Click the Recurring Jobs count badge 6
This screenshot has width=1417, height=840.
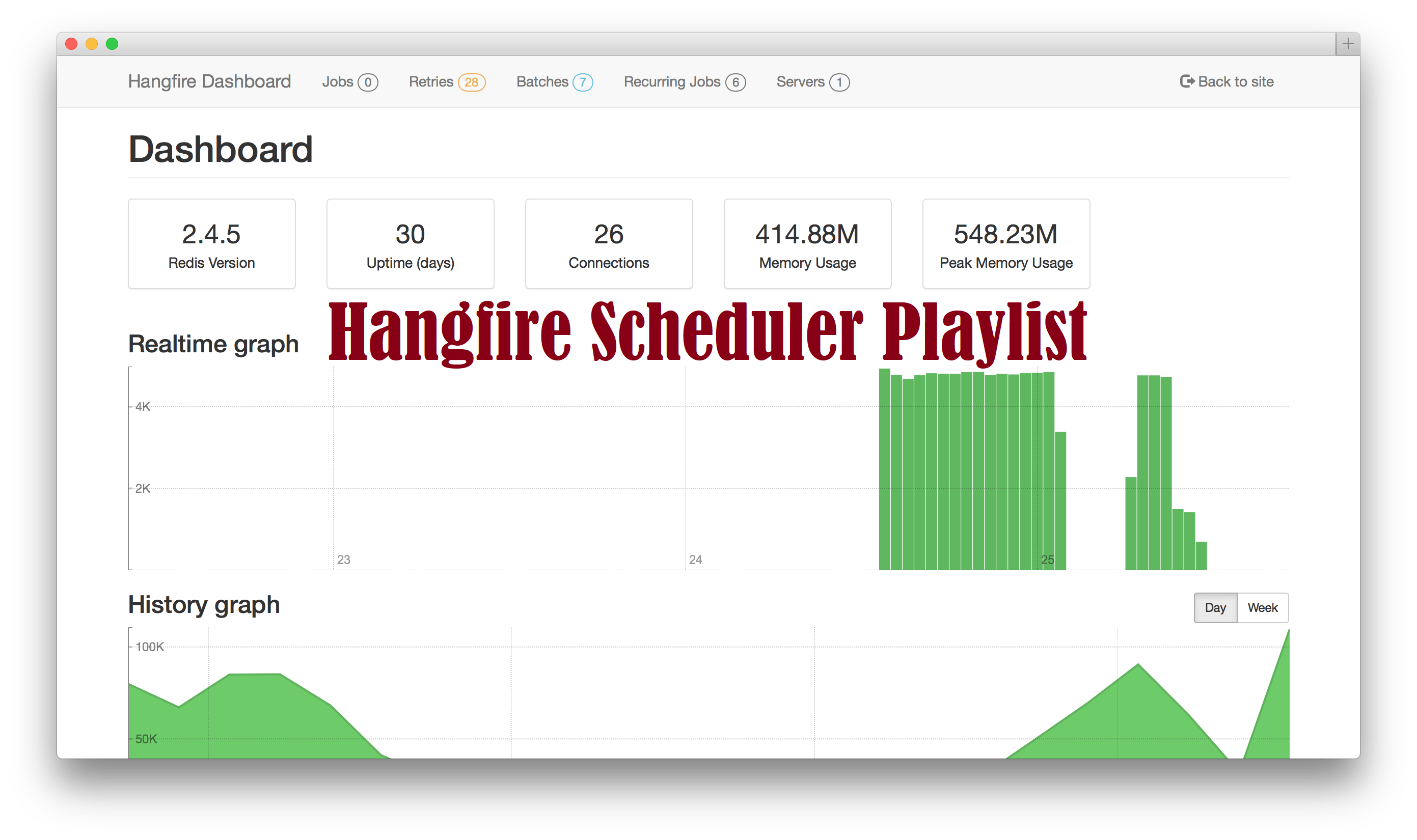tap(735, 82)
